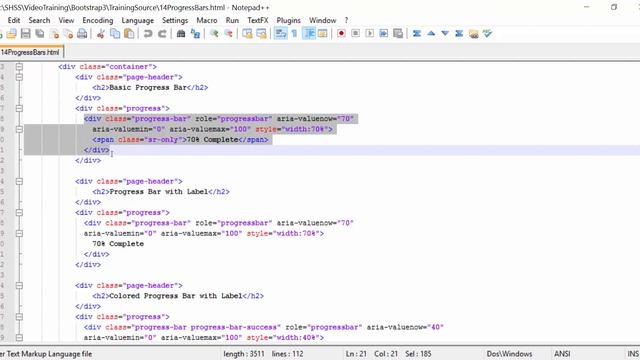Screen dimensions: 640x360
Task: Click the spell-check checkmark toolbar icon
Action: pos(487,33)
